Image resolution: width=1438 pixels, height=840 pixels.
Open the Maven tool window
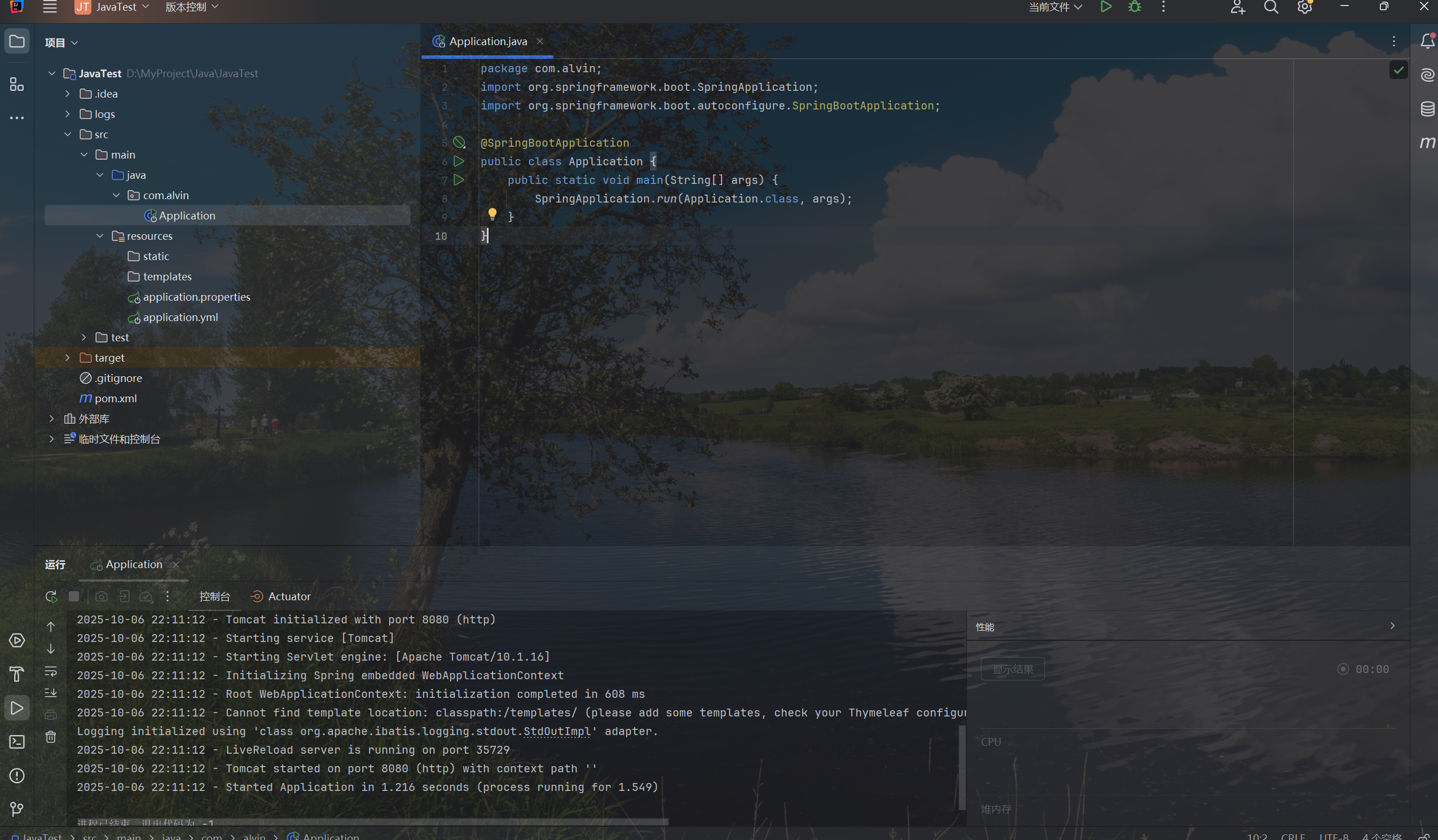click(x=1427, y=142)
